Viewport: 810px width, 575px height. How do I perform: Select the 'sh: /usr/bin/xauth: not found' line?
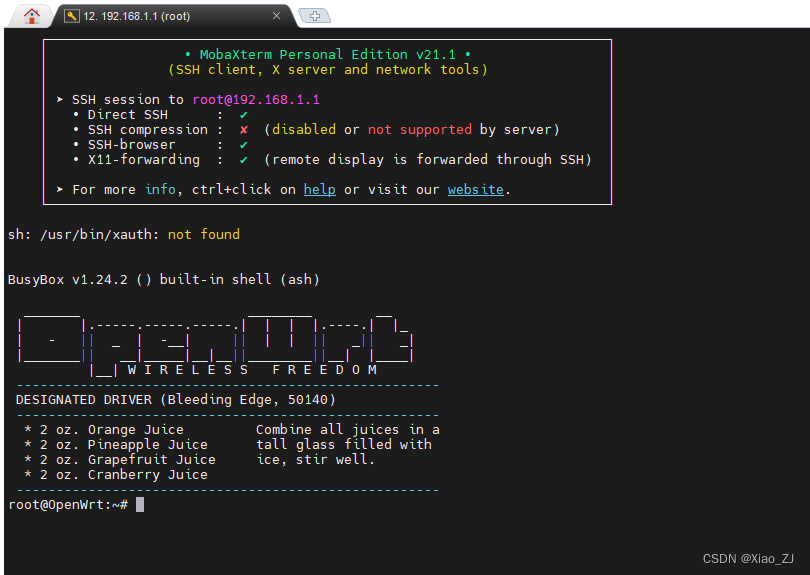coord(124,235)
